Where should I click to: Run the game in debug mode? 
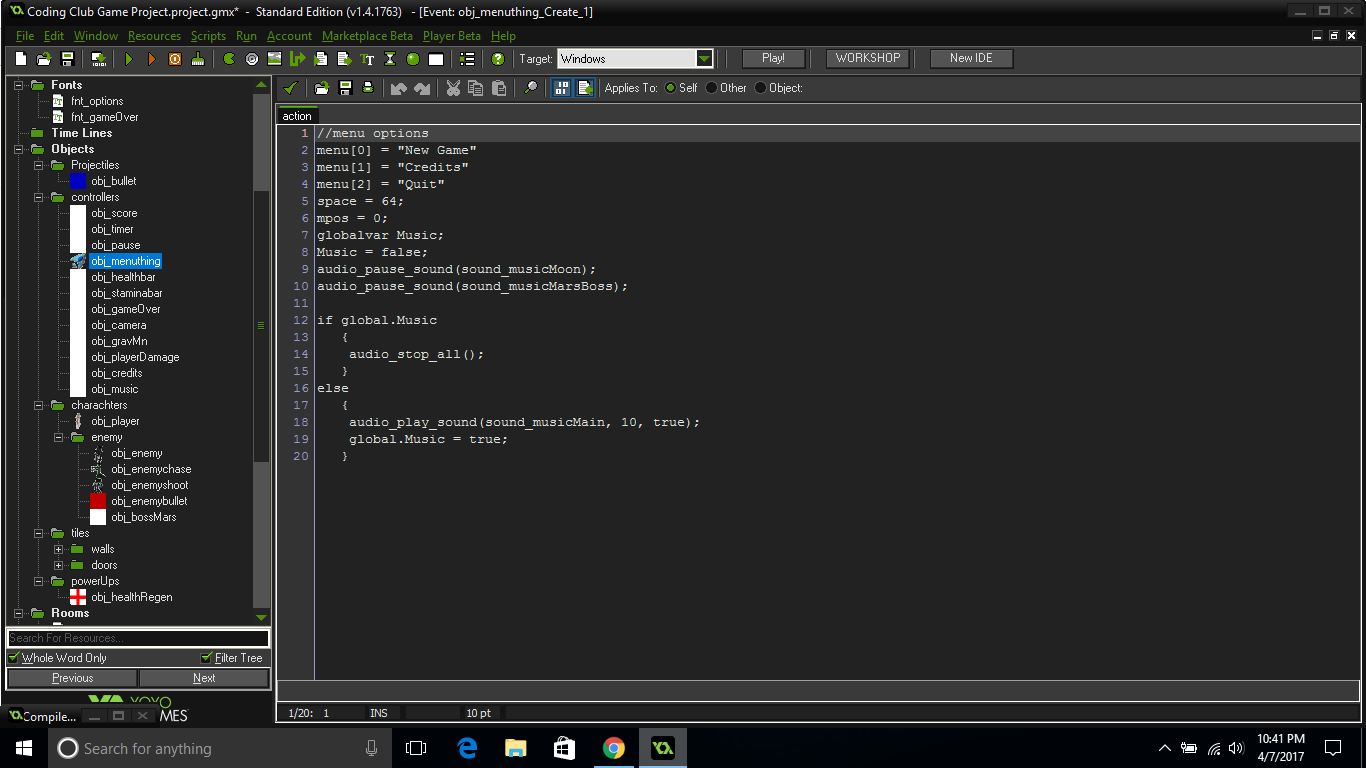click(x=152, y=58)
